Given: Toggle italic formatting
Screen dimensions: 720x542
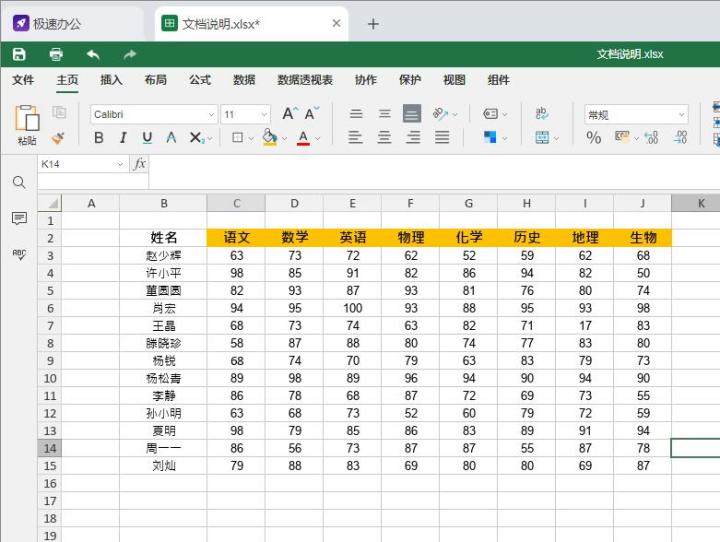Looking at the screenshot, I should (123, 137).
